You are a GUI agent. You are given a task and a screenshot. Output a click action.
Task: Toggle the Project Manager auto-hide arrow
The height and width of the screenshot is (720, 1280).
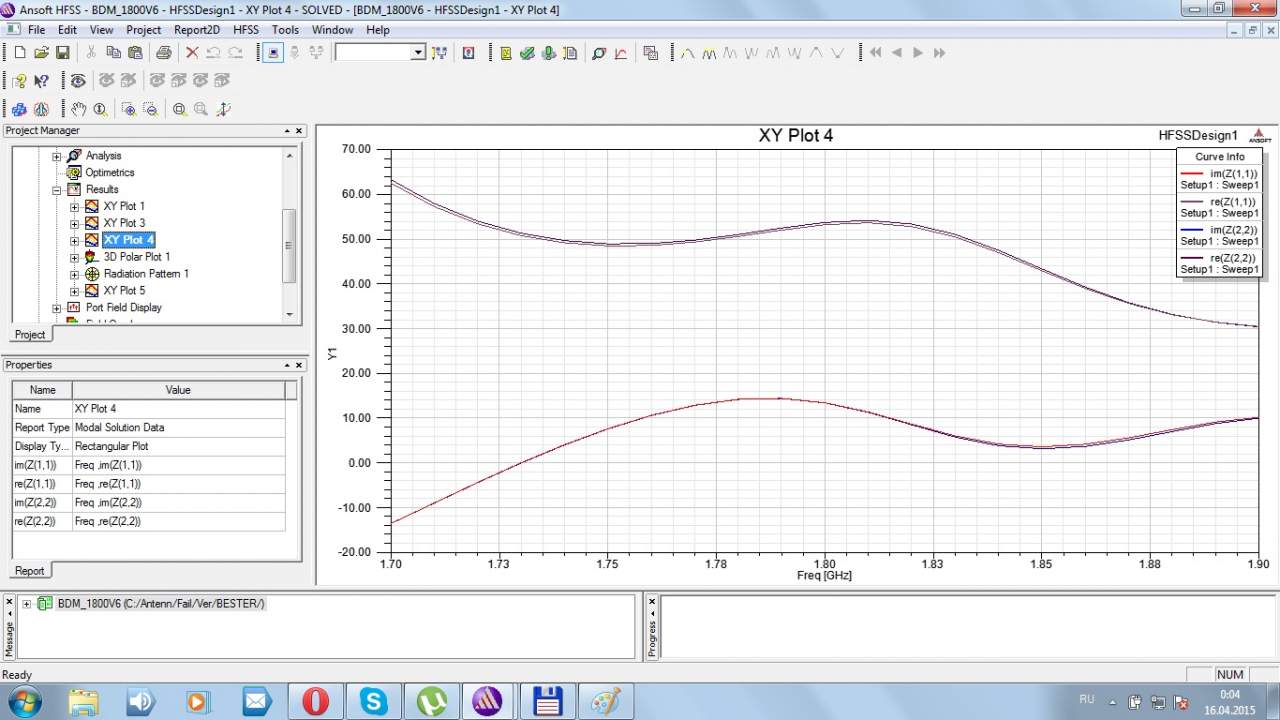point(286,131)
